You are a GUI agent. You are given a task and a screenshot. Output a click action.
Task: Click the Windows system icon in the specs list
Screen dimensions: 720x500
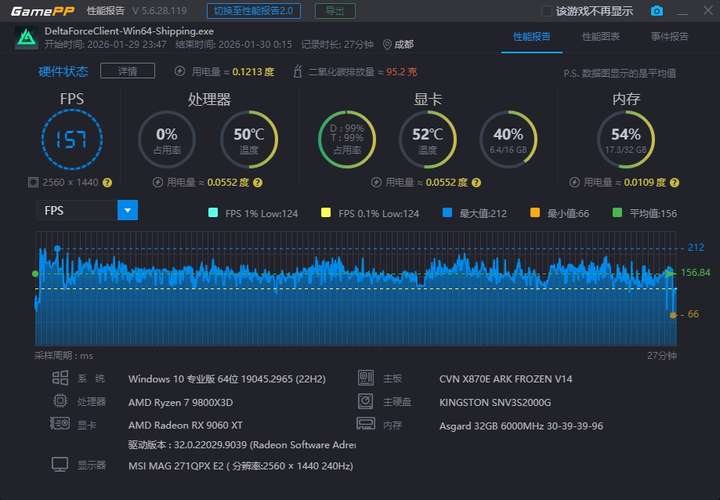pyautogui.click(x=60, y=378)
